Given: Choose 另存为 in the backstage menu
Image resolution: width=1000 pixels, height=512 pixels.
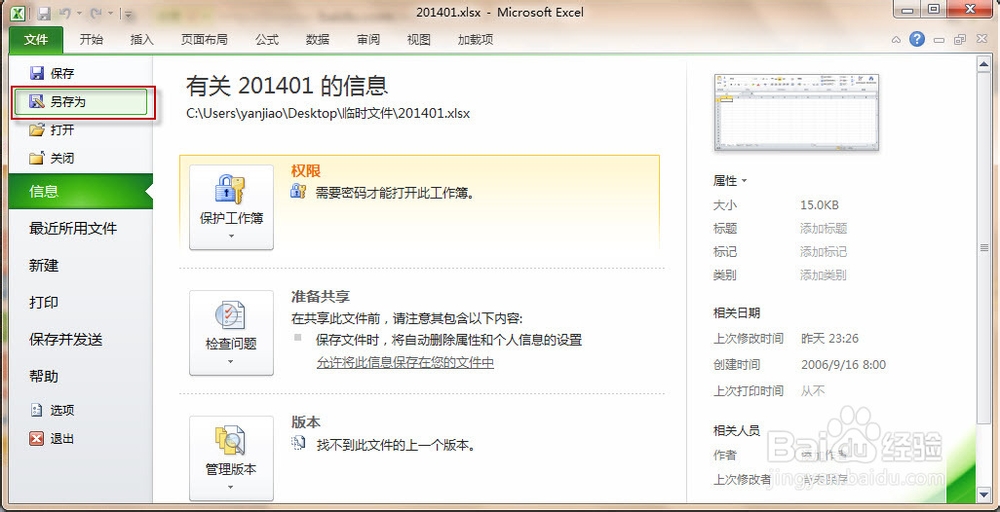Looking at the screenshot, I should (x=81, y=102).
